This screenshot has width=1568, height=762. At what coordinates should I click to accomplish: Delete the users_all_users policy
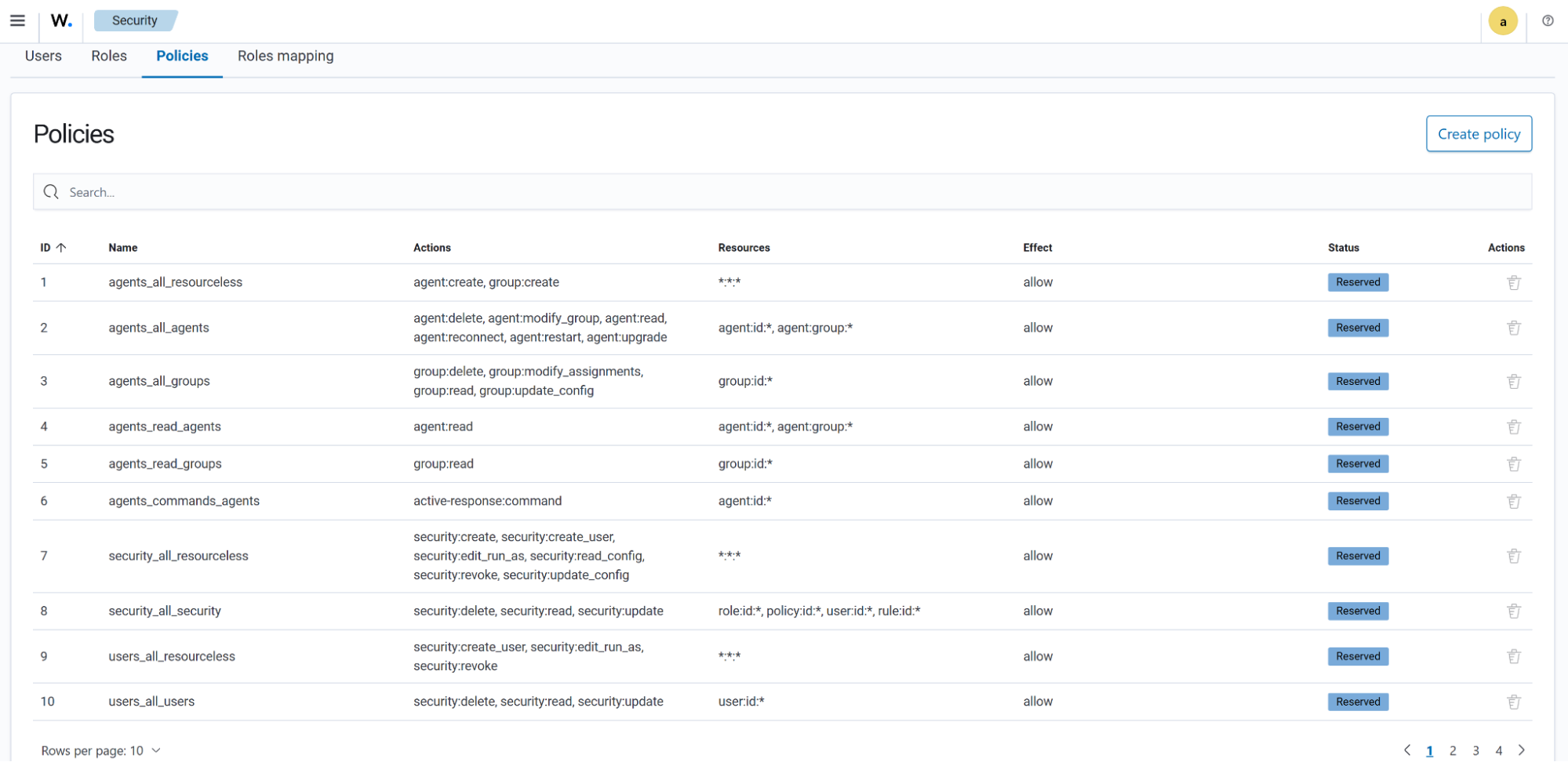tap(1514, 702)
